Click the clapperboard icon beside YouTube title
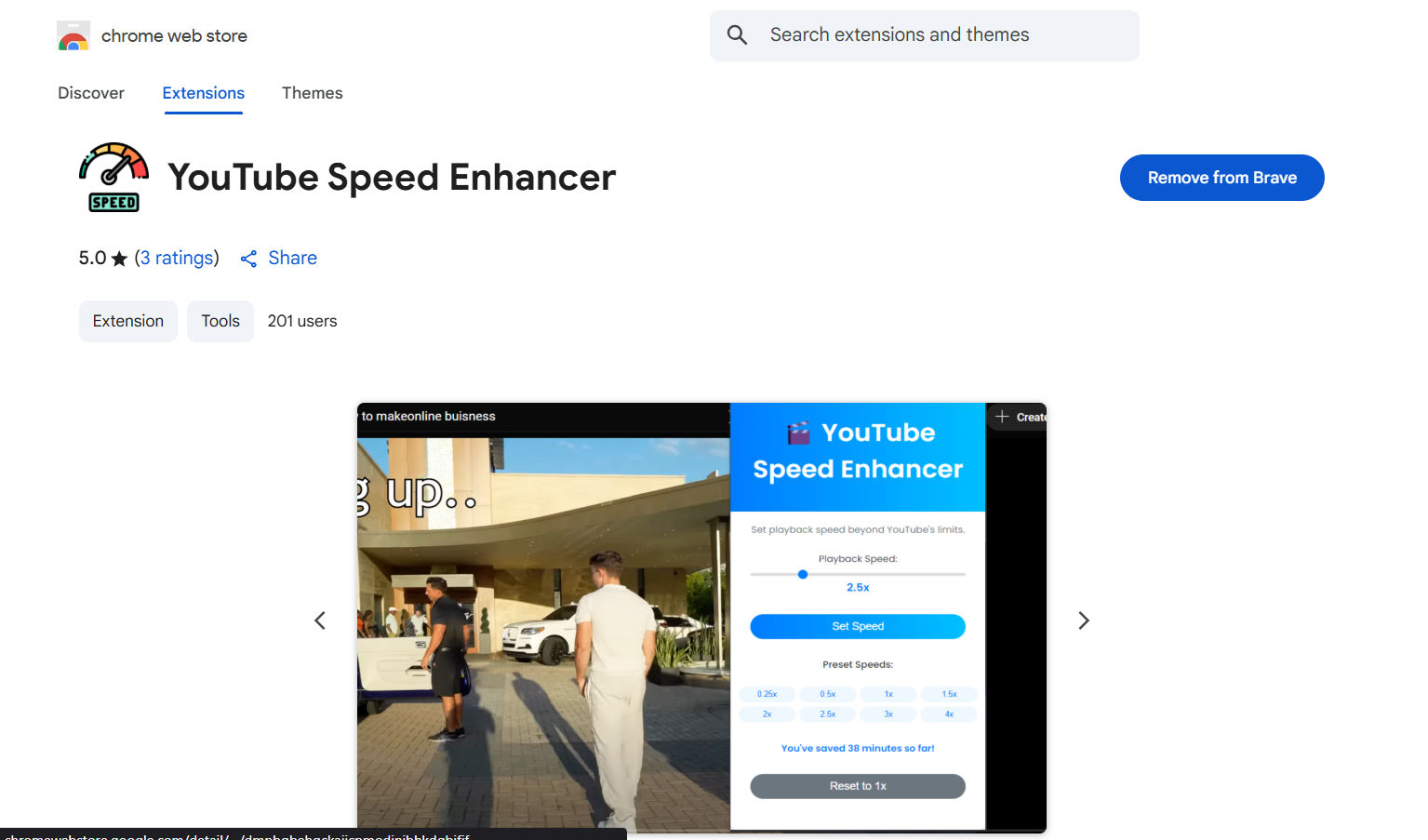 point(798,433)
